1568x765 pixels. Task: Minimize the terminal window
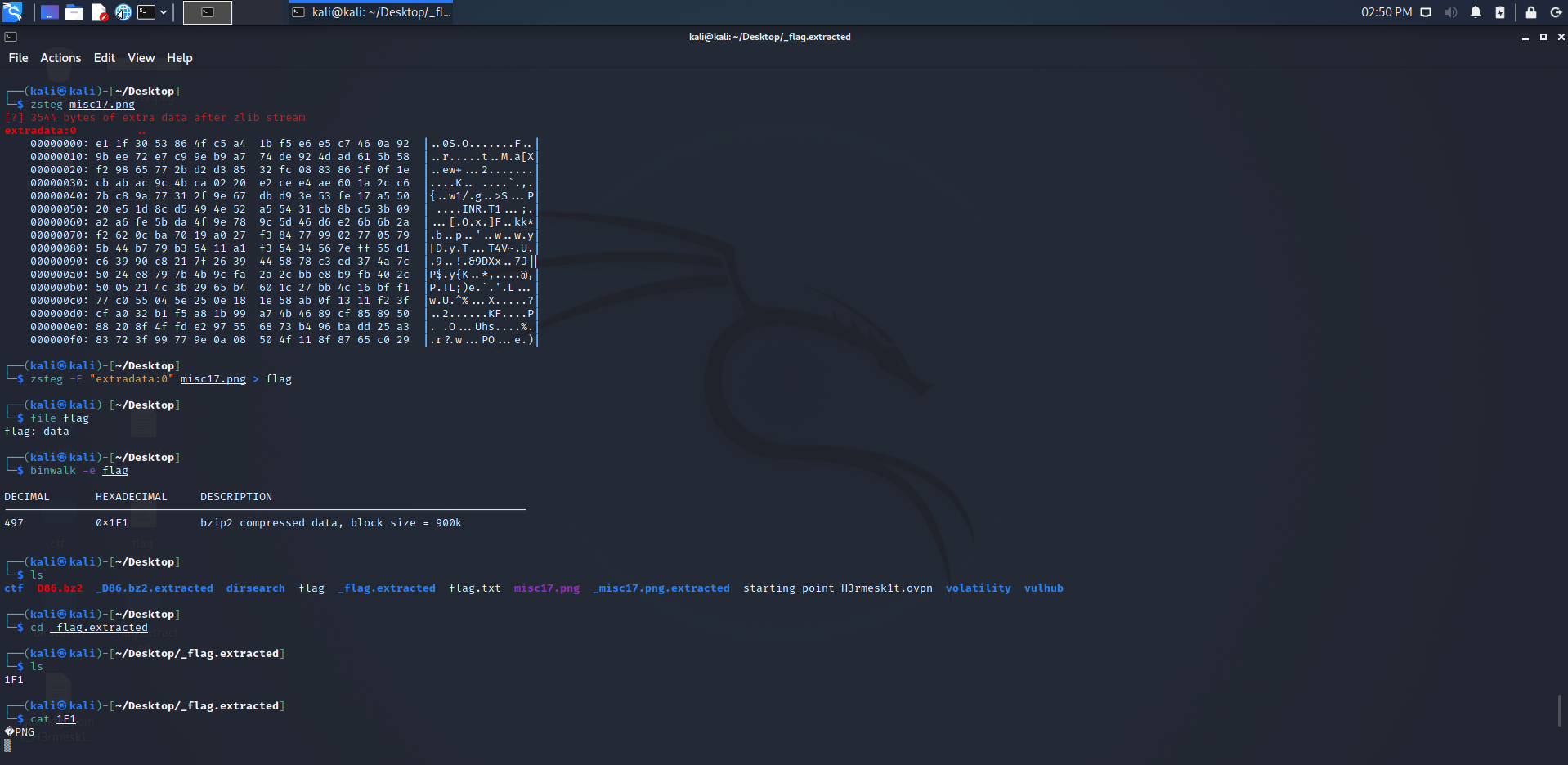point(1525,38)
